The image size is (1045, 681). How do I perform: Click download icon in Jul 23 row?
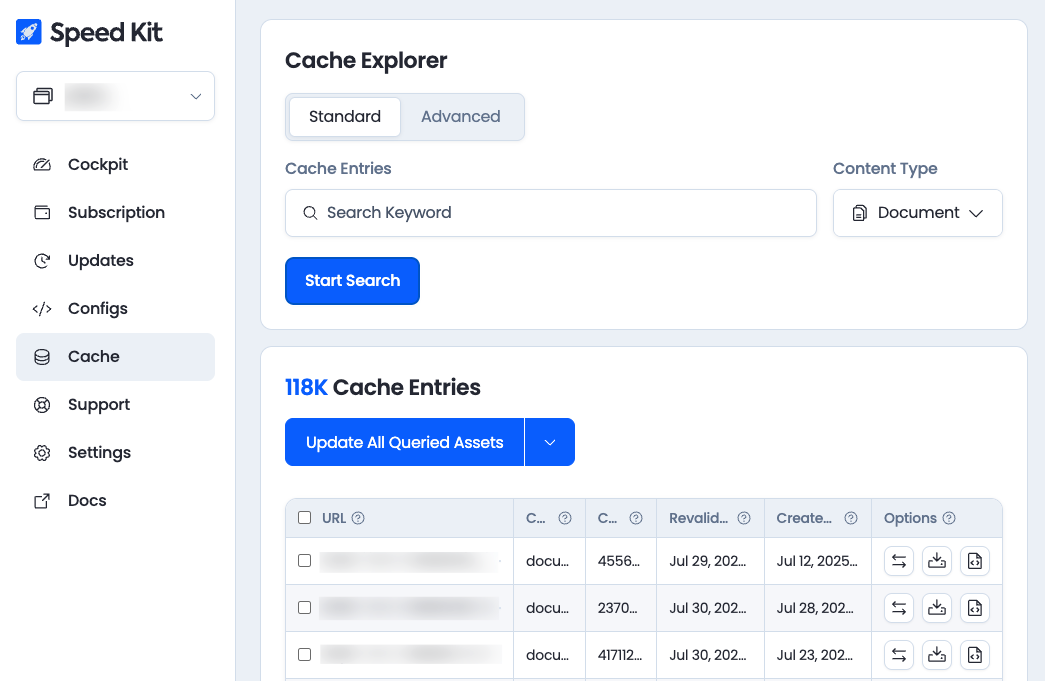click(x=937, y=655)
